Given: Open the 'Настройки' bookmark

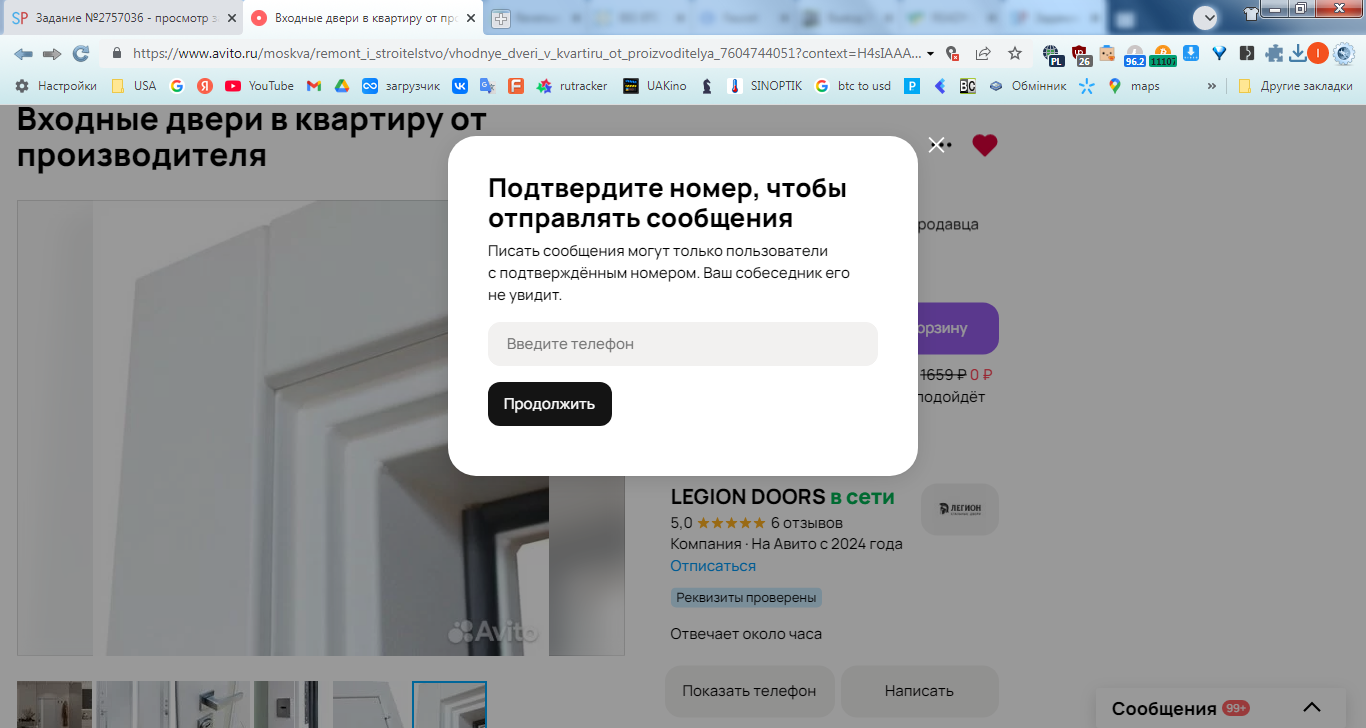Looking at the screenshot, I should [56, 86].
